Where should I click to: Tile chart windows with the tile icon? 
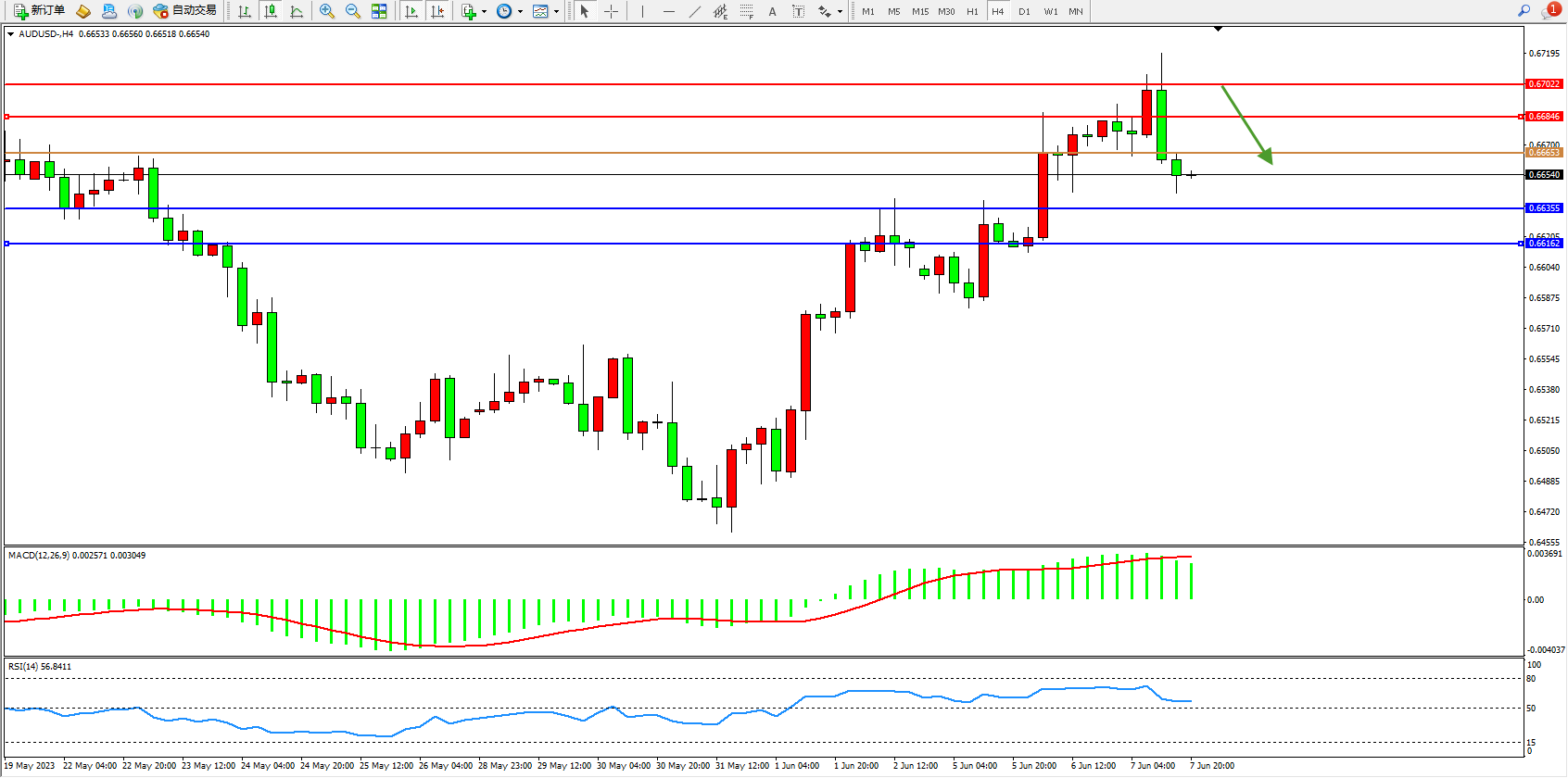(379, 11)
